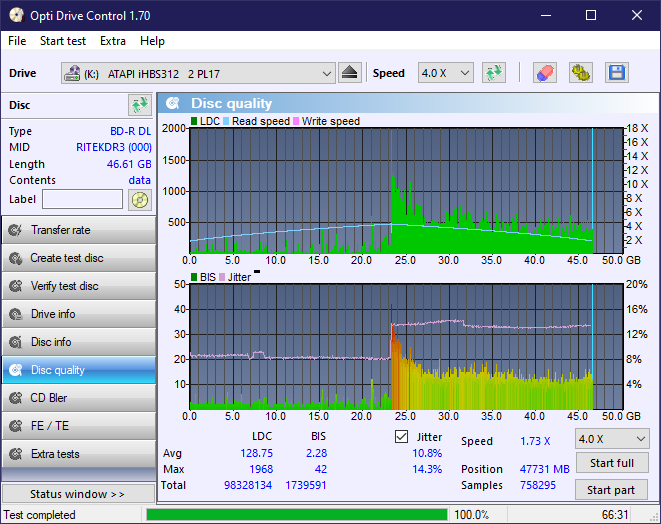Screen dimensions: 661x524
Task: Click the LDC green legend swatch
Action: tap(194, 121)
